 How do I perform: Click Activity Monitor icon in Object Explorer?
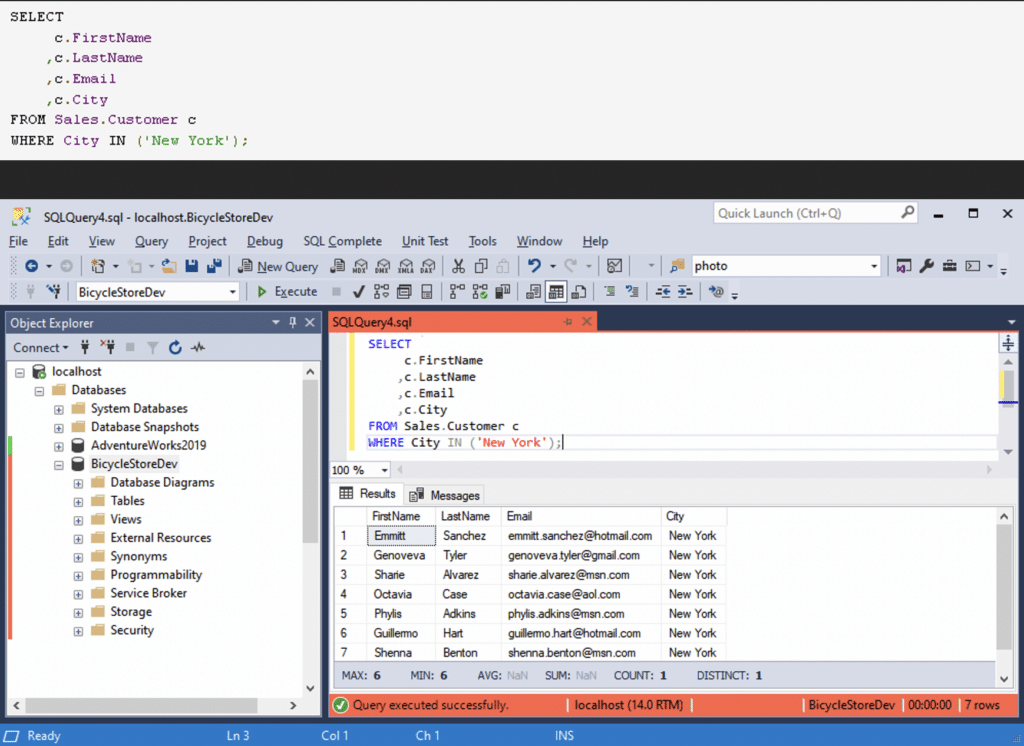click(x=198, y=348)
